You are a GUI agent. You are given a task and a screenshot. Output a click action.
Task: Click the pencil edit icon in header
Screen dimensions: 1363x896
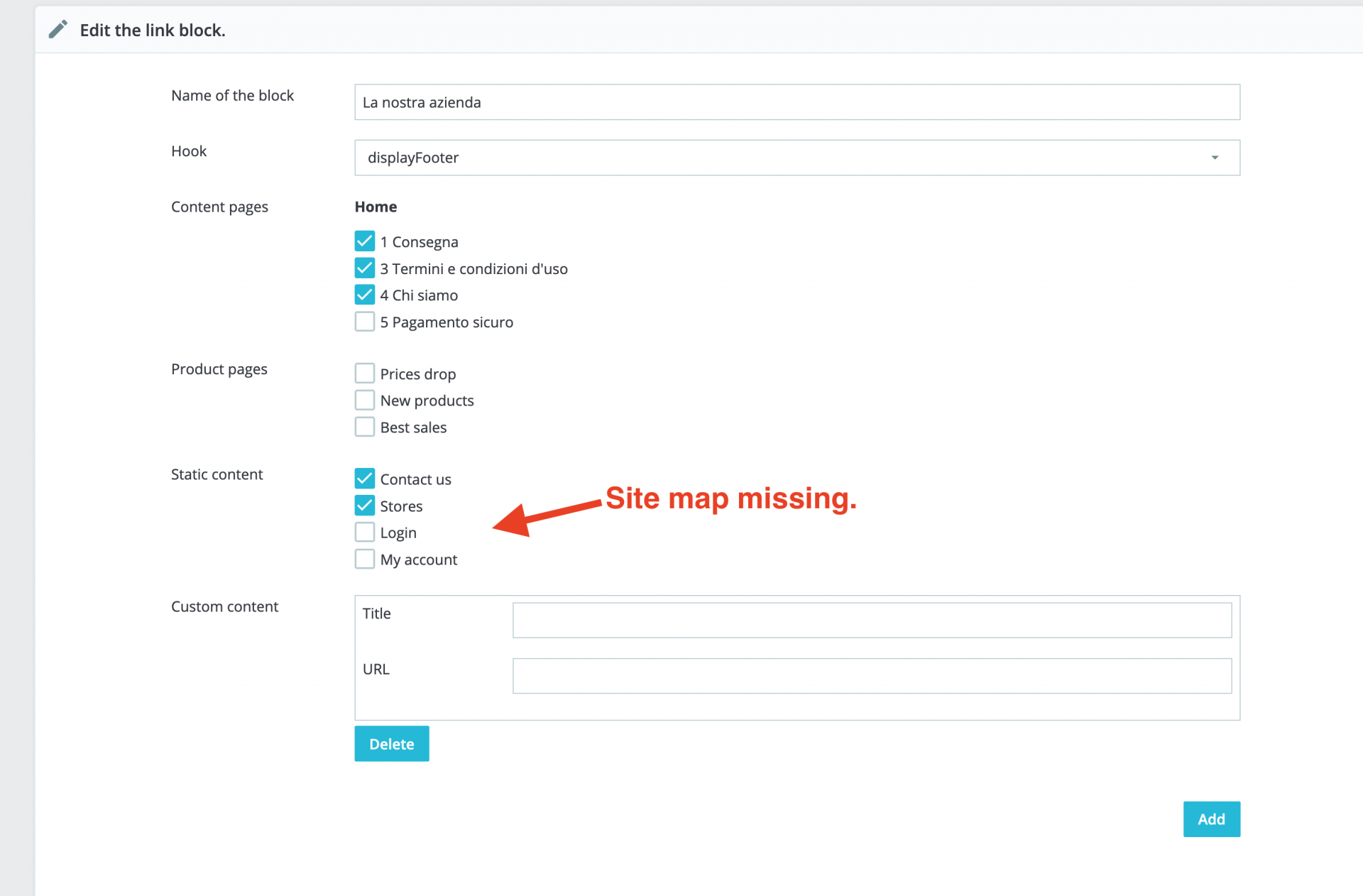pyautogui.click(x=58, y=29)
